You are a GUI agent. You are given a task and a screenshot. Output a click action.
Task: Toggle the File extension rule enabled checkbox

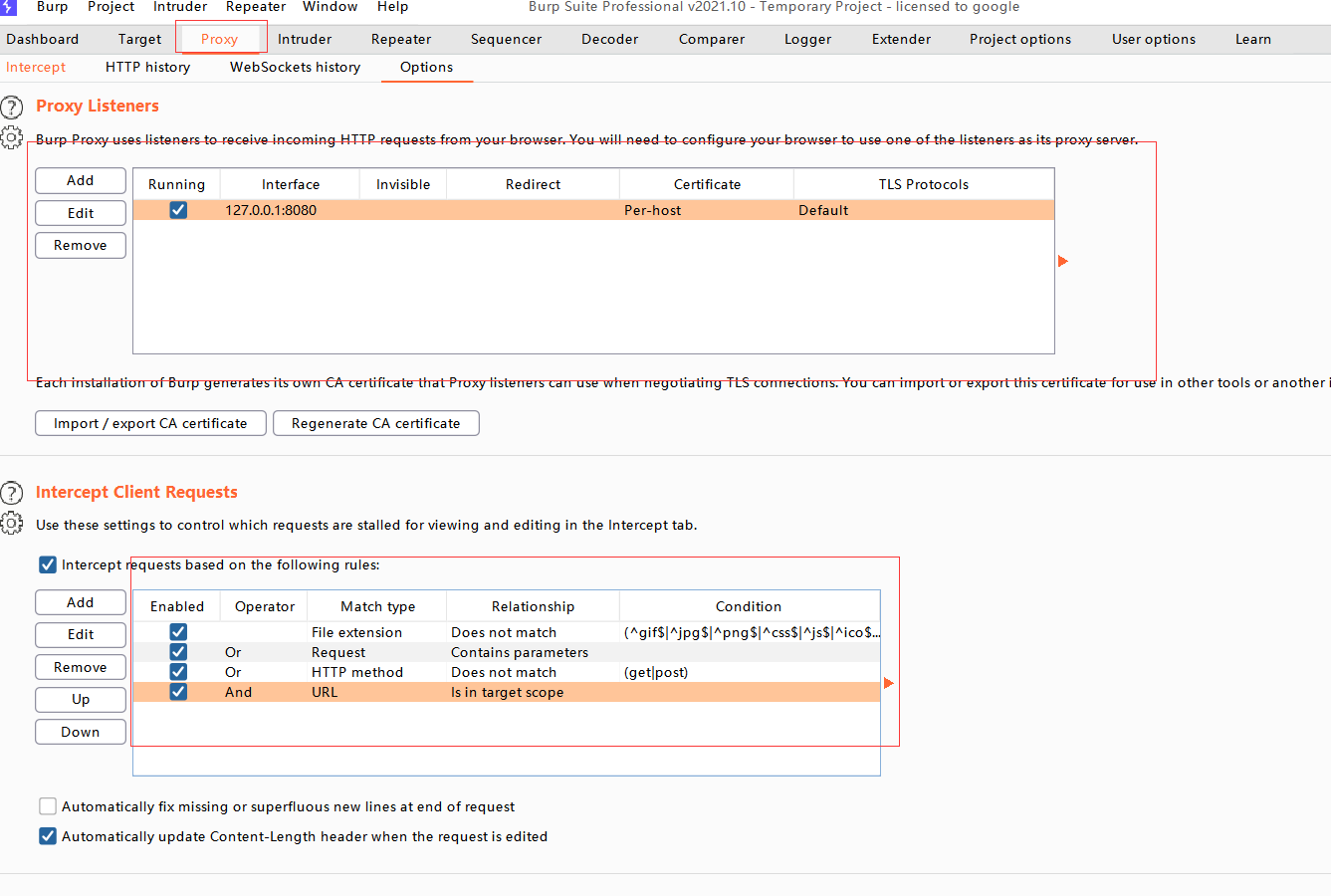click(x=178, y=632)
